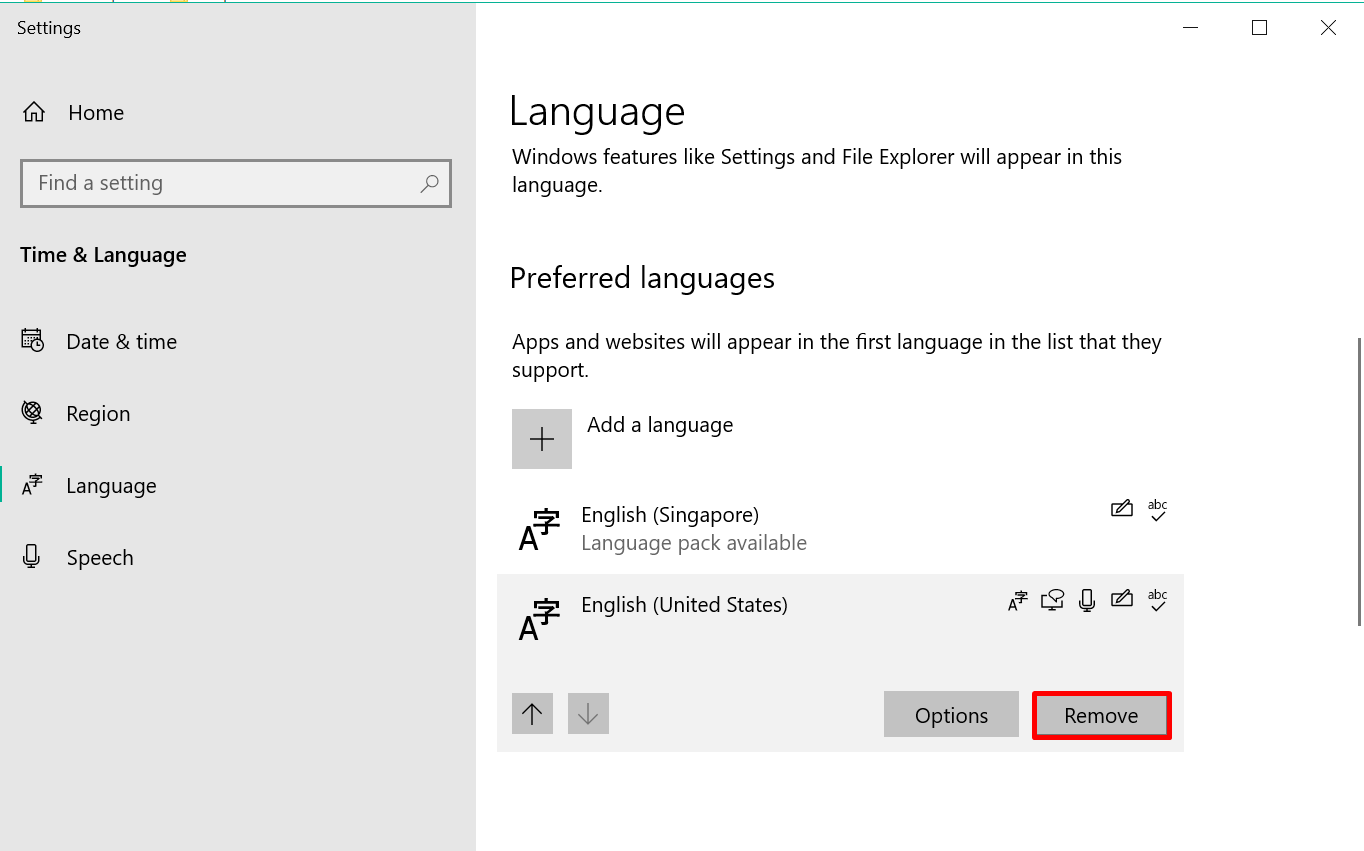1364x851 pixels.
Task: Open Options for English (United States)
Action: click(951, 715)
